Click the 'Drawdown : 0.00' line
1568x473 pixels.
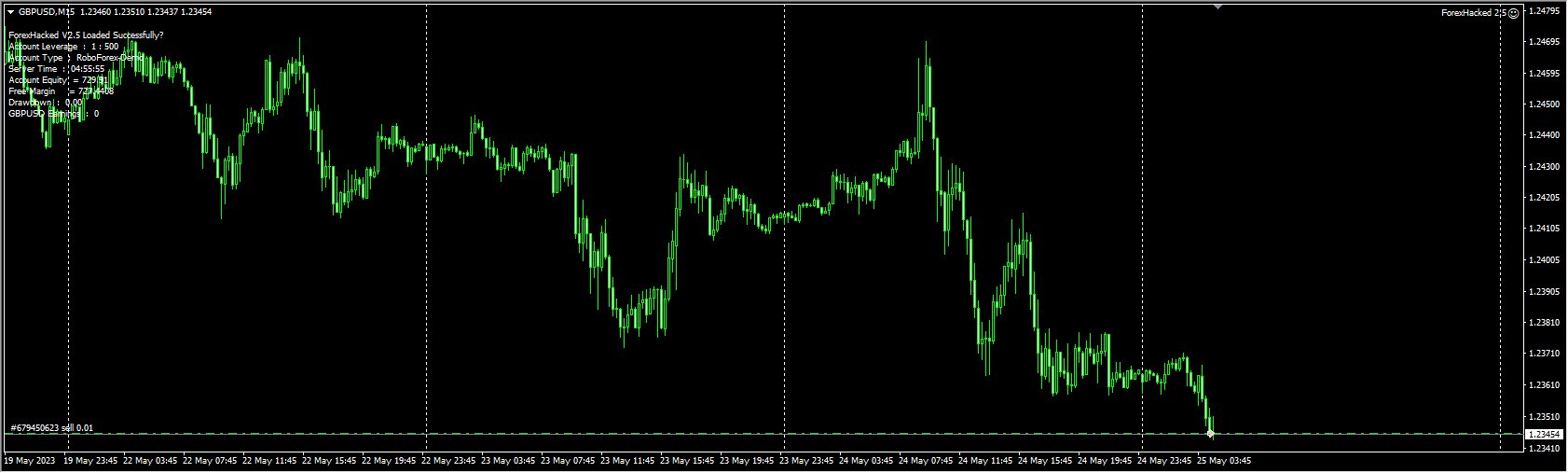pyautogui.click(x=46, y=103)
